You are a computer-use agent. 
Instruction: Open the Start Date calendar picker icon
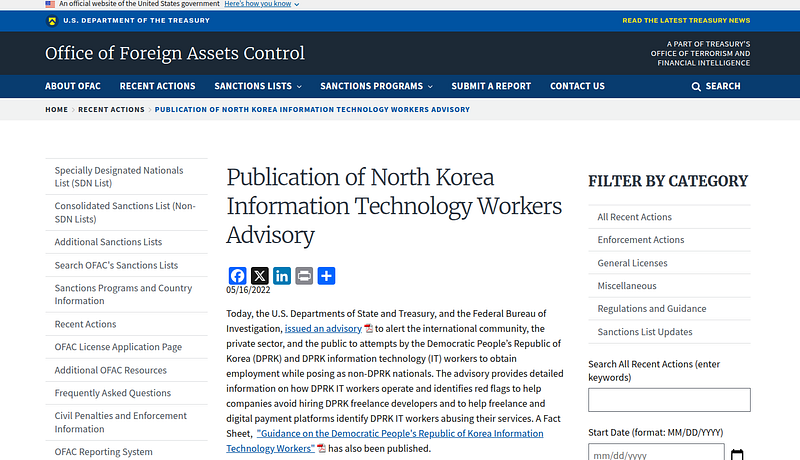737,454
